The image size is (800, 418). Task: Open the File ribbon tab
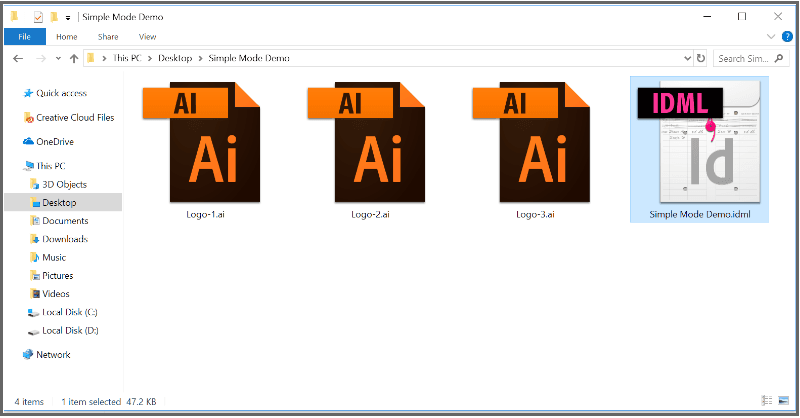click(x=24, y=37)
